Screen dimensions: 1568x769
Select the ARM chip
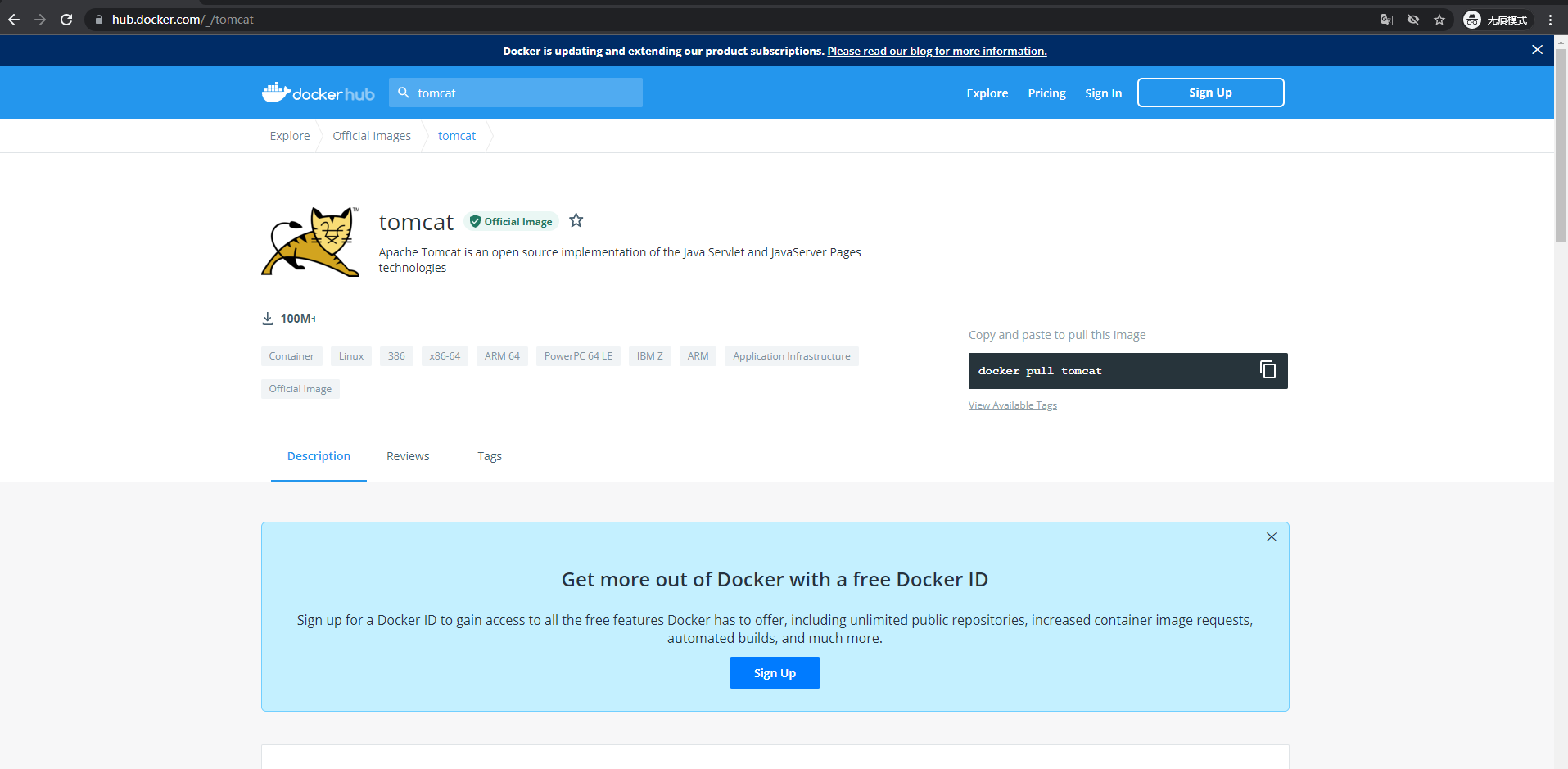coord(698,356)
